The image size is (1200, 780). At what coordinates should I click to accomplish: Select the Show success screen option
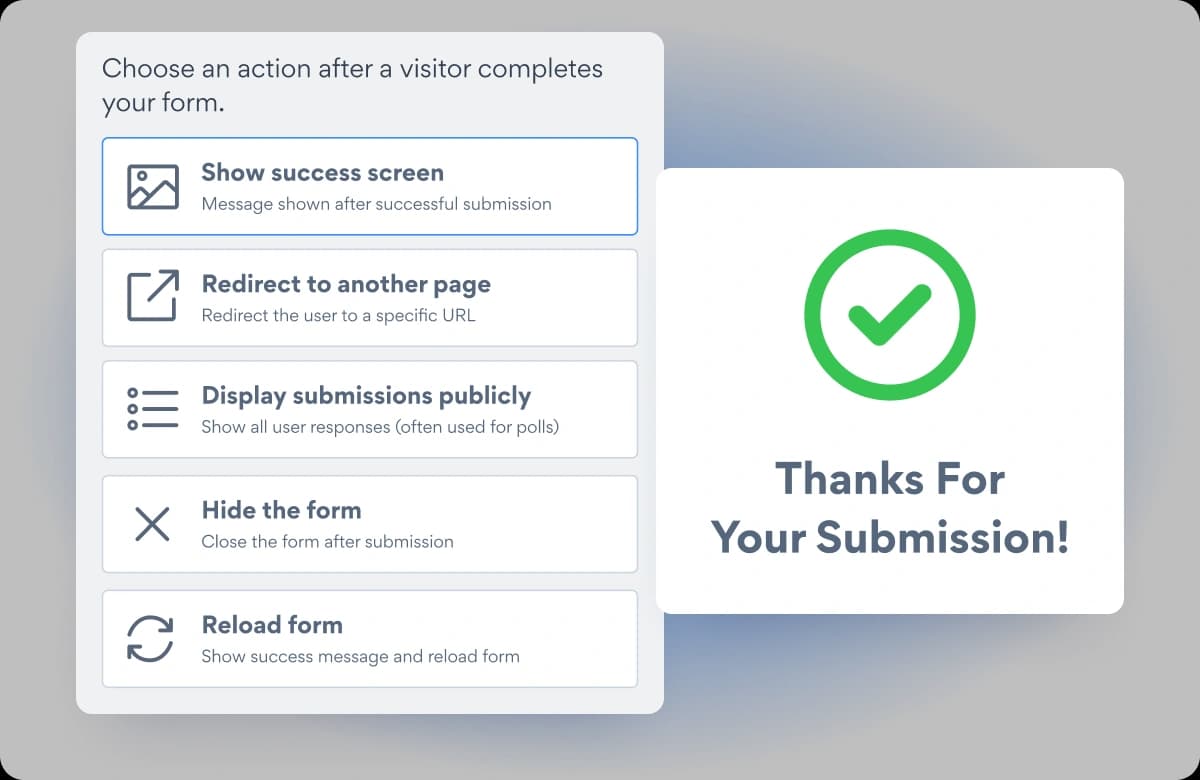click(x=370, y=186)
